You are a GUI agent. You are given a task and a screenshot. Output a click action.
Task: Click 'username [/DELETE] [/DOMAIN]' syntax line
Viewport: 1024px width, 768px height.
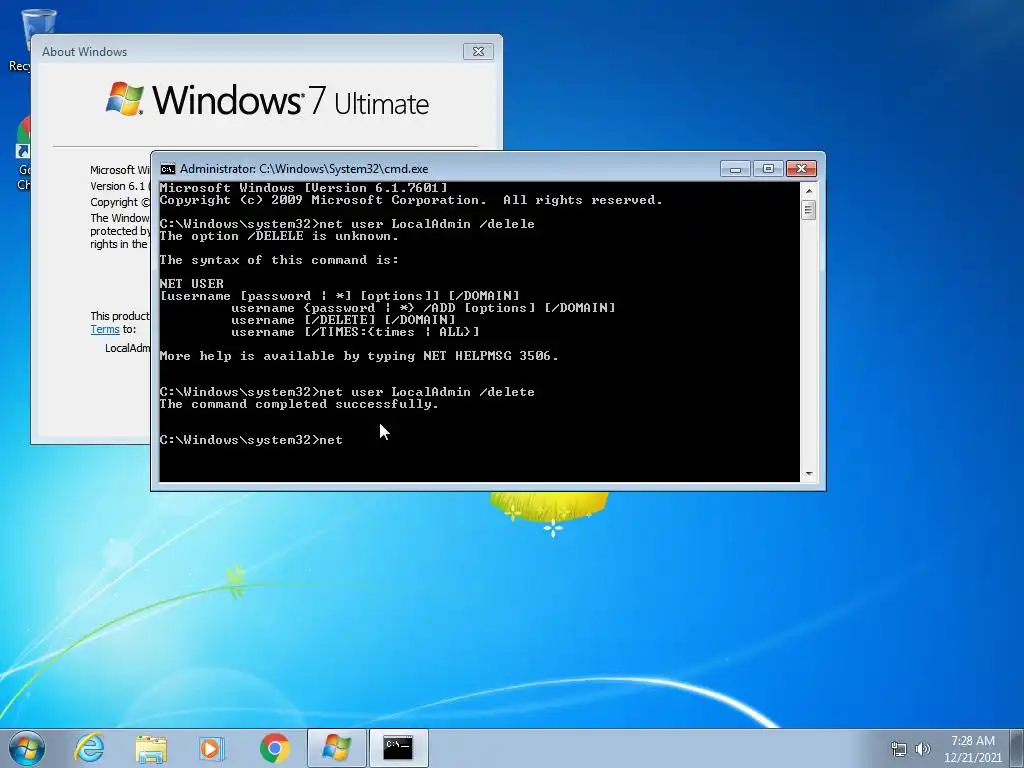(x=343, y=320)
